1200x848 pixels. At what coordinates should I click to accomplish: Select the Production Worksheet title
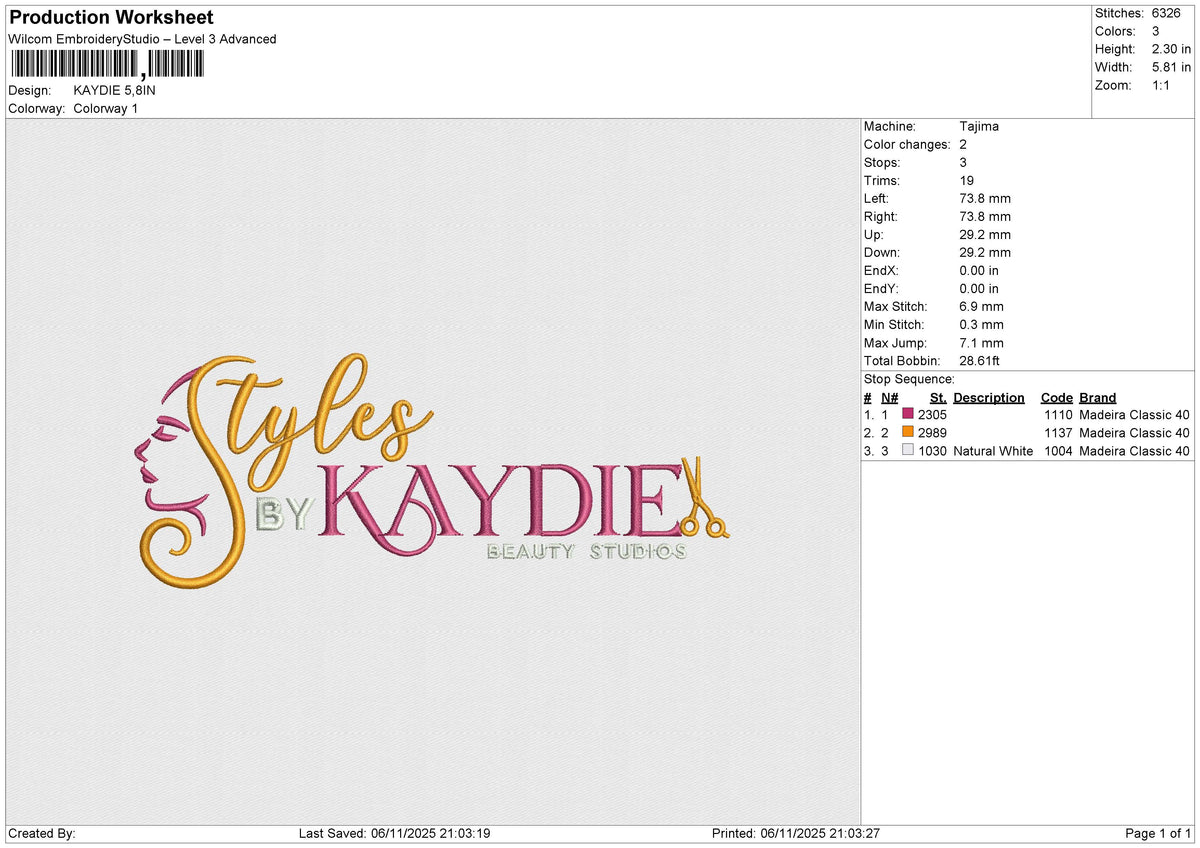[110, 18]
